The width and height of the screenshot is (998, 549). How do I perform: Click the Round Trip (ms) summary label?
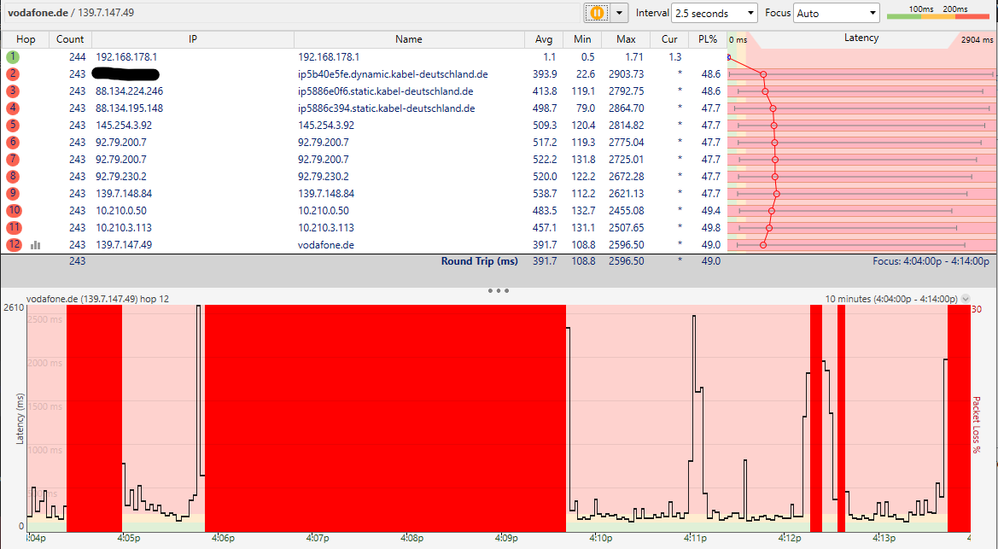[x=479, y=261]
